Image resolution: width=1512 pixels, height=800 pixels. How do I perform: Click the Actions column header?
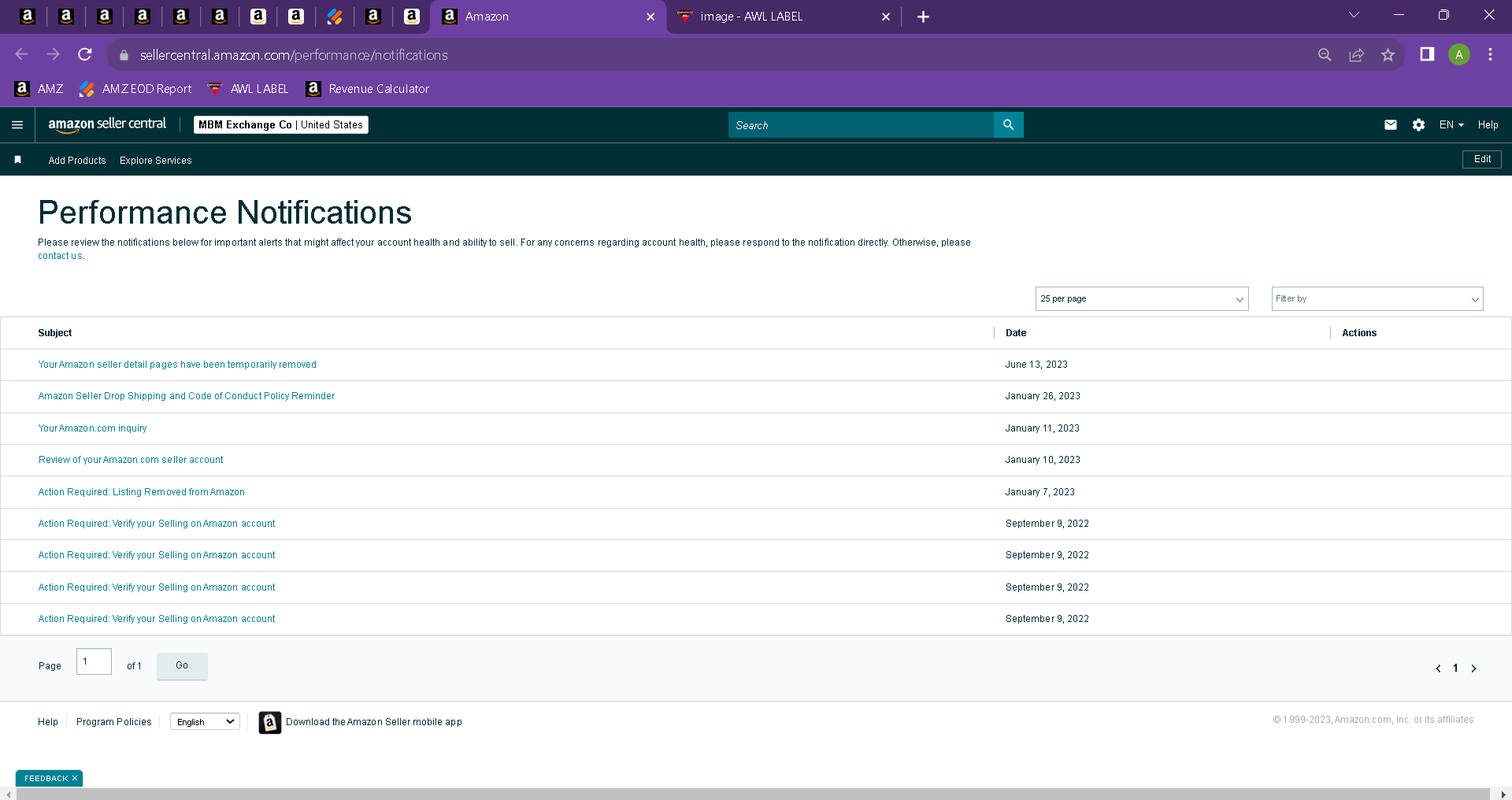click(x=1359, y=333)
